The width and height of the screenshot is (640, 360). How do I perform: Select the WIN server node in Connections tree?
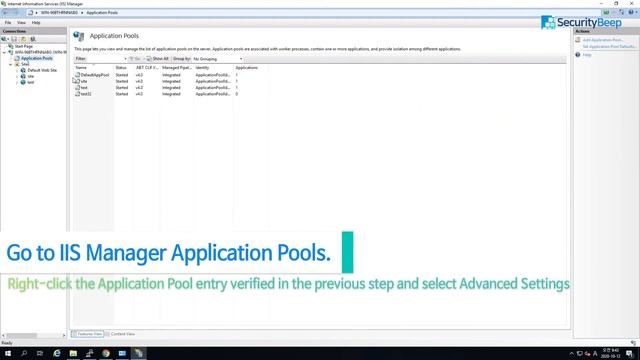(x=40, y=52)
